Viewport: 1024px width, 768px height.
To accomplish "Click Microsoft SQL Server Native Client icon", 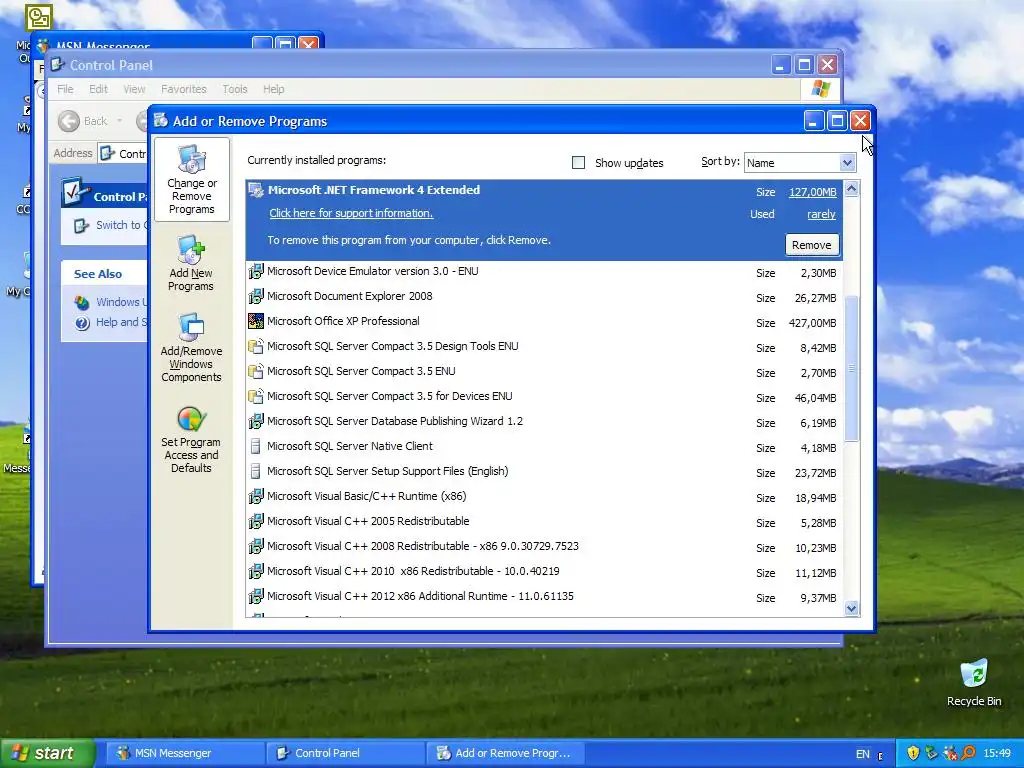I will pos(256,447).
